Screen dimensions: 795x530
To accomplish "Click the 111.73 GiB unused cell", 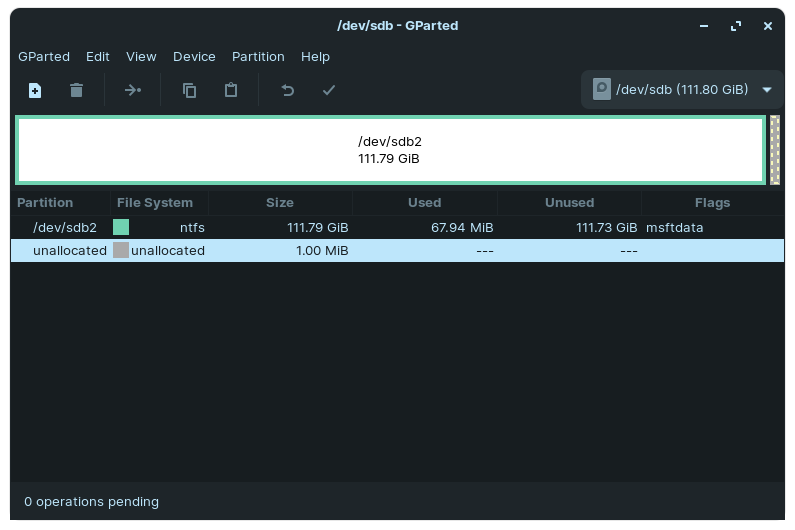I will (607, 228).
